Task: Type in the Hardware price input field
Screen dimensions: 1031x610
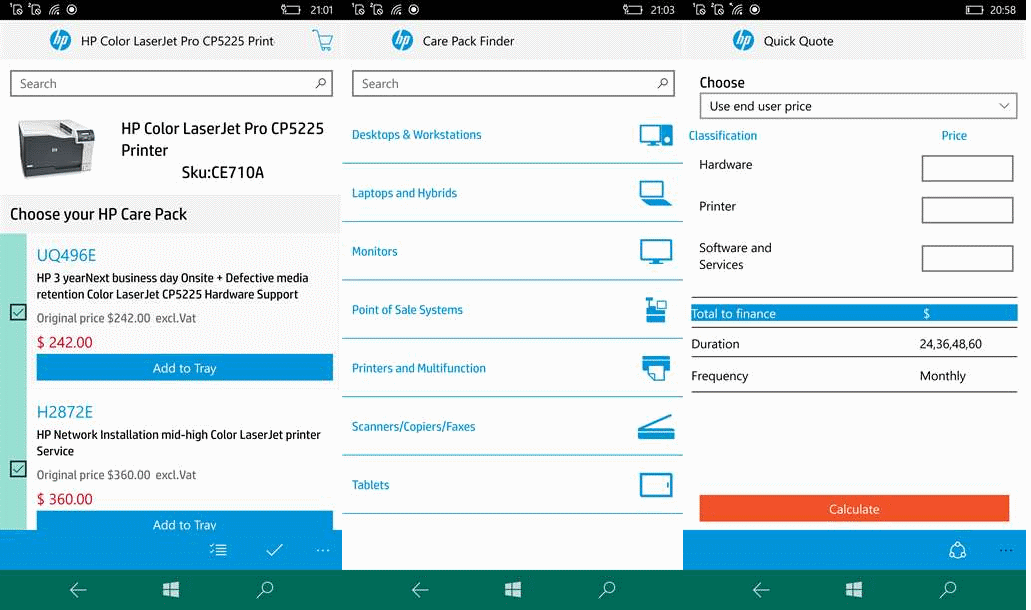Action: point(966,168)
